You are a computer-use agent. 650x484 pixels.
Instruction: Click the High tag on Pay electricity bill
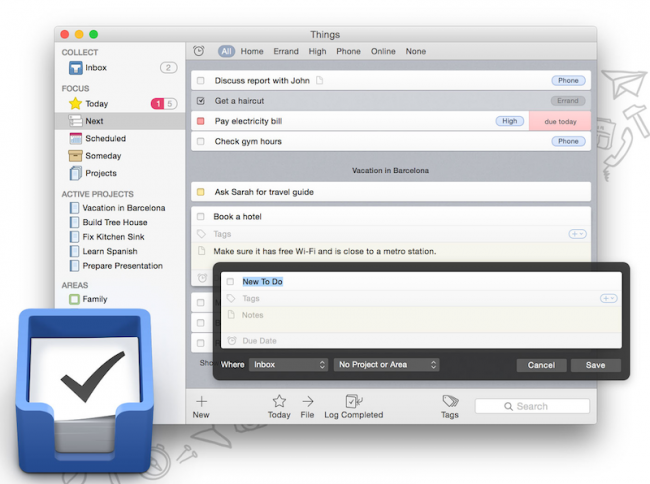click(x=510, y=121)
